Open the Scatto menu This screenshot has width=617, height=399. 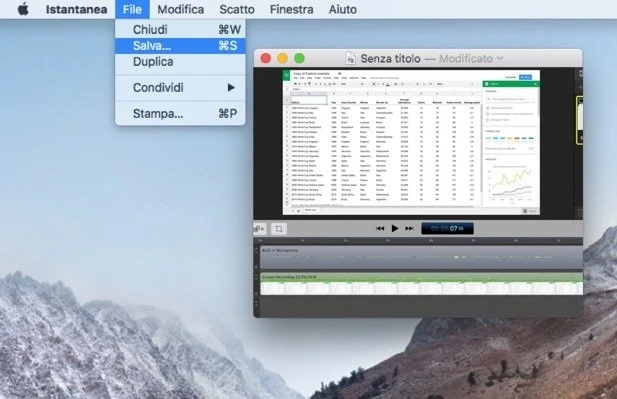(237, 9)
